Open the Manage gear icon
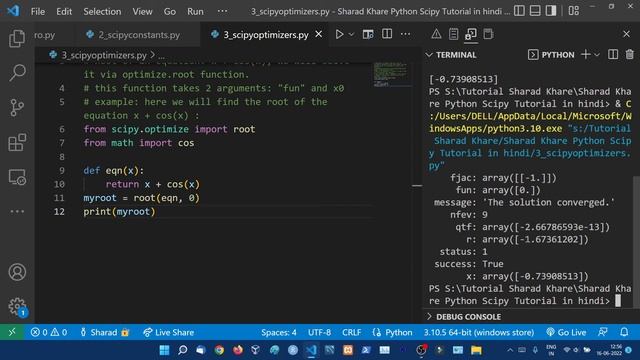640x360 pixels. (x=17, y=307)
